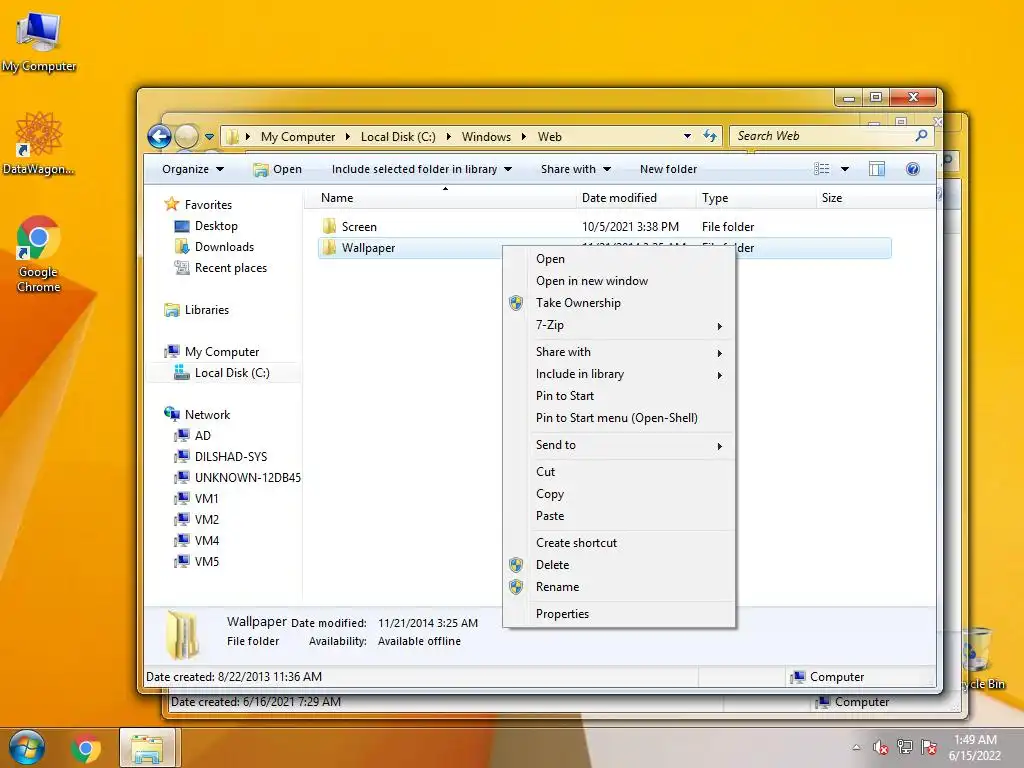Select the Wallpaper folder row
This screenshot has width=1024, height=768.
click(604, 248)
